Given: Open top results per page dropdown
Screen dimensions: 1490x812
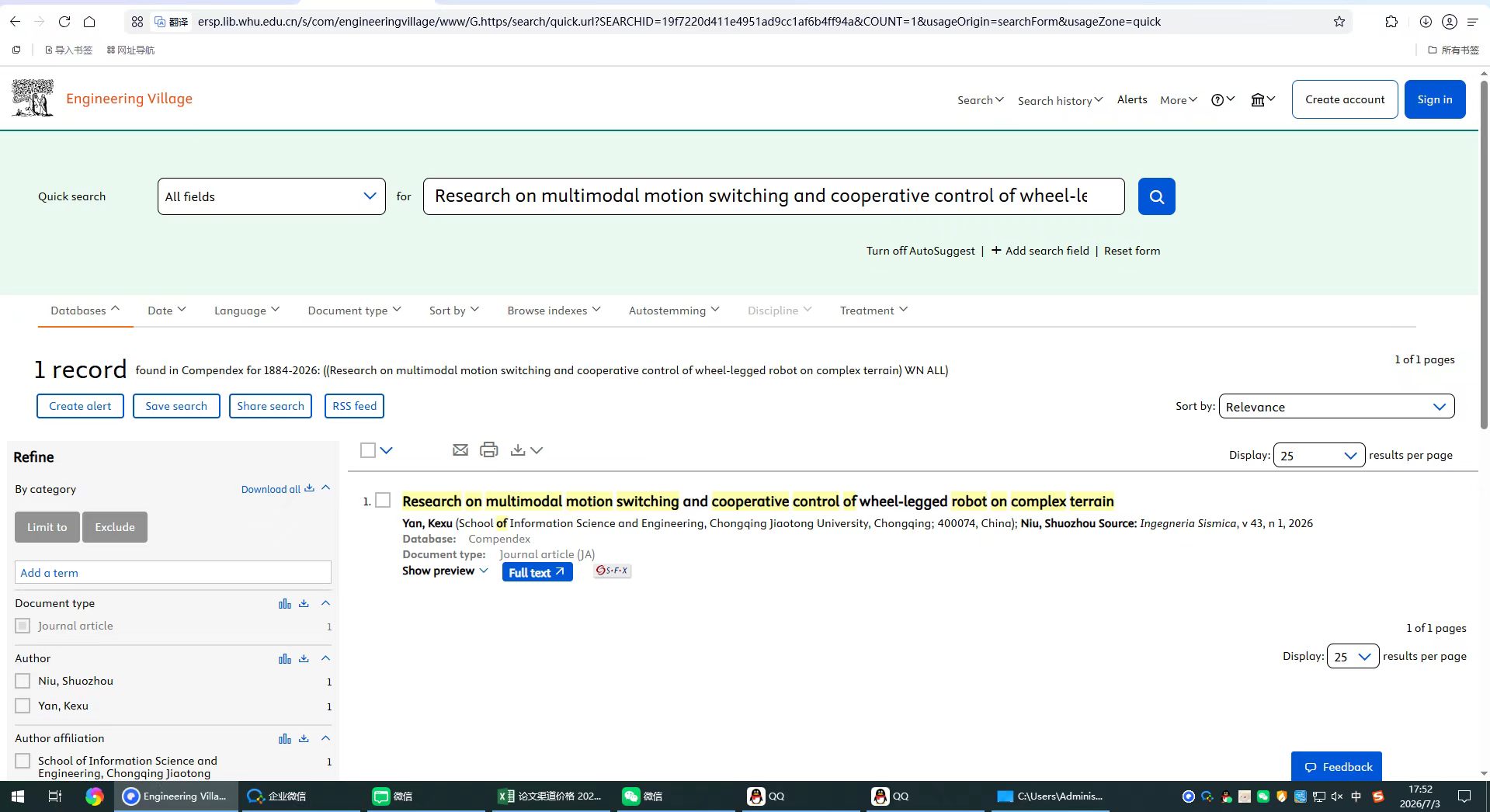Looking at the screenshot, I should pyautogui.click(x=1318, y=456).
